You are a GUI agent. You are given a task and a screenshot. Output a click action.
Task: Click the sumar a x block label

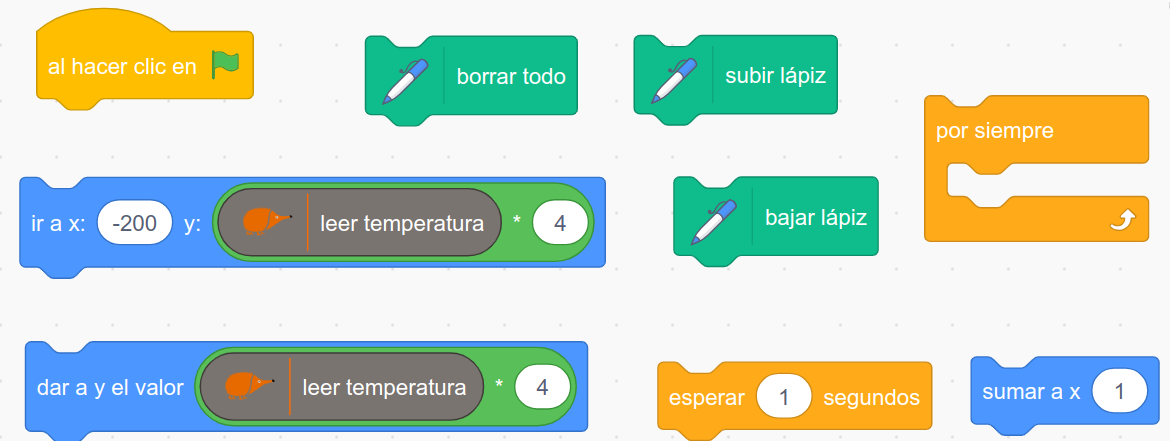[1031, 392]
